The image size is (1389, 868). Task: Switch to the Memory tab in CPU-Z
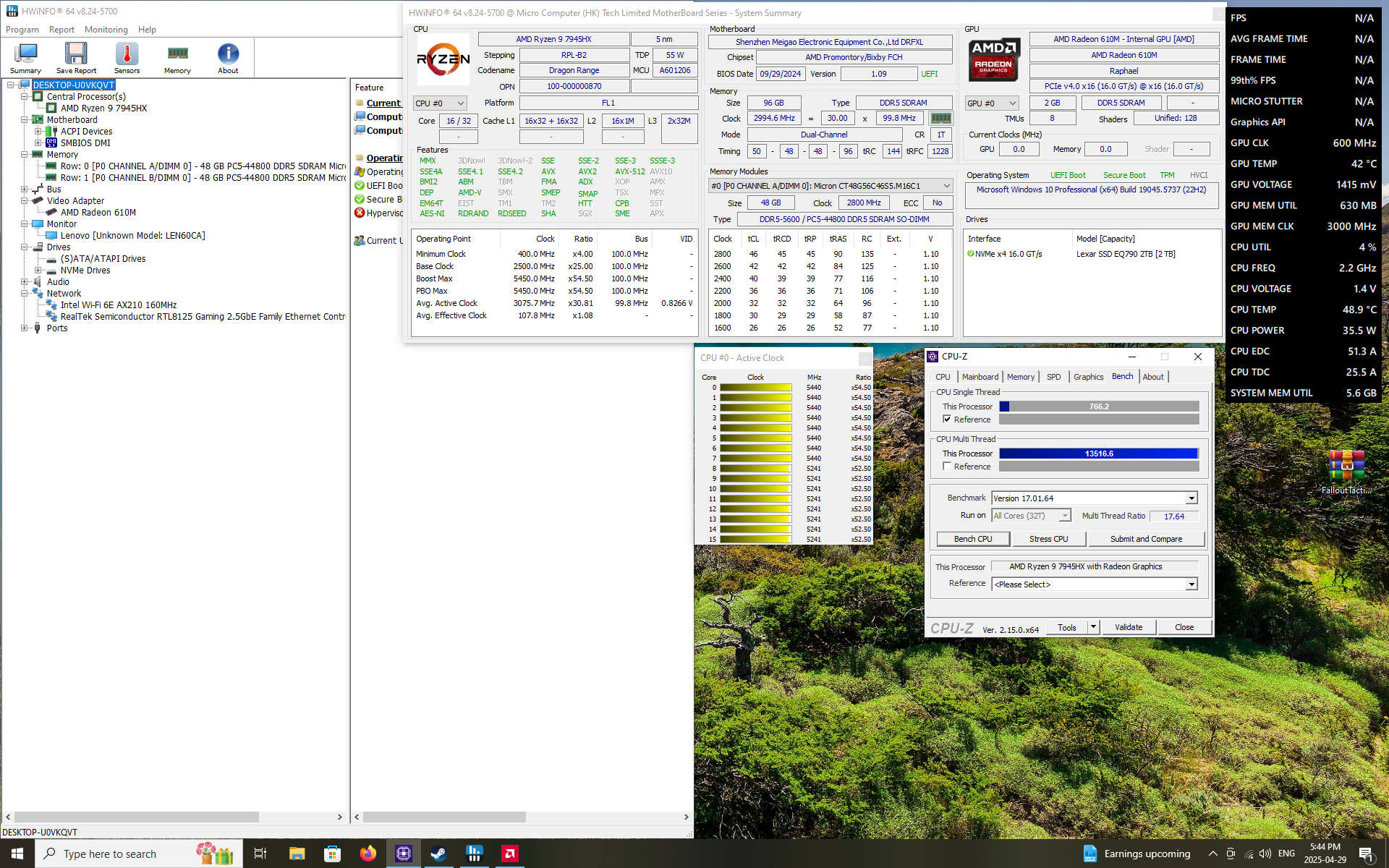(1020, 377)
